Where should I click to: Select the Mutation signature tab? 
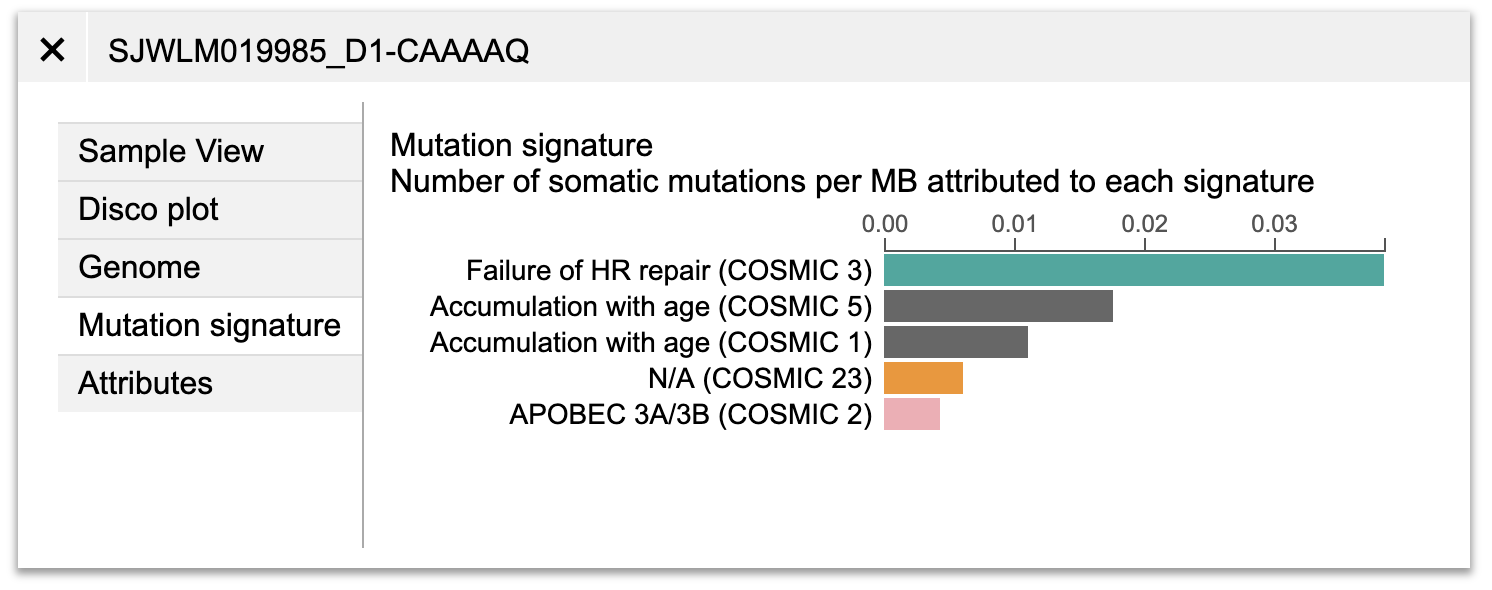point(210,326)
